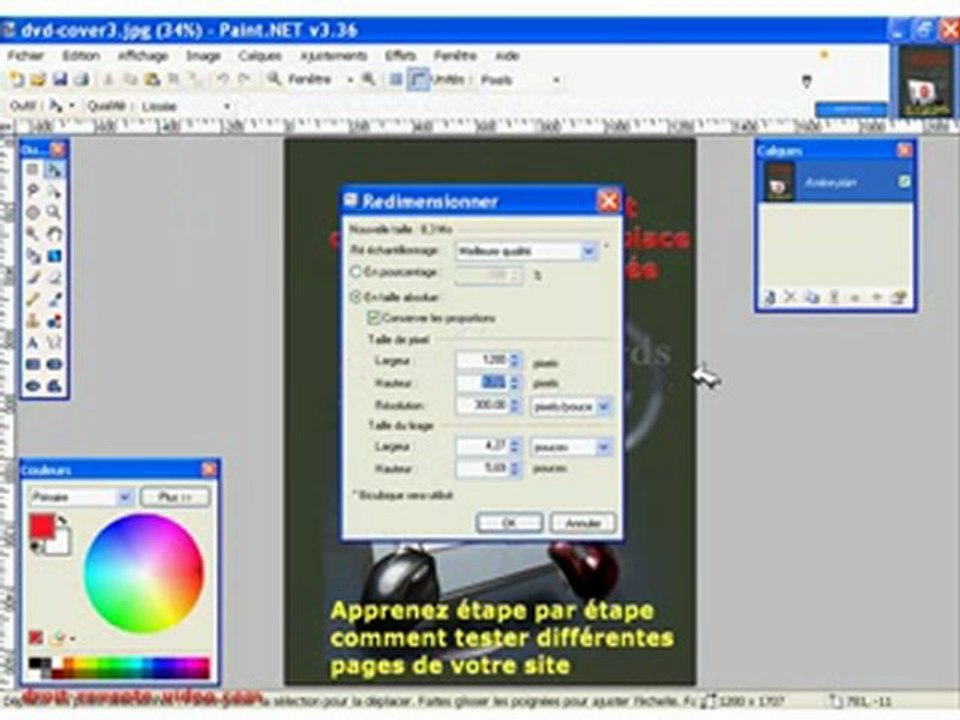Toggle rulers display in toolbar
960x720 pixels.
[418, 80]
